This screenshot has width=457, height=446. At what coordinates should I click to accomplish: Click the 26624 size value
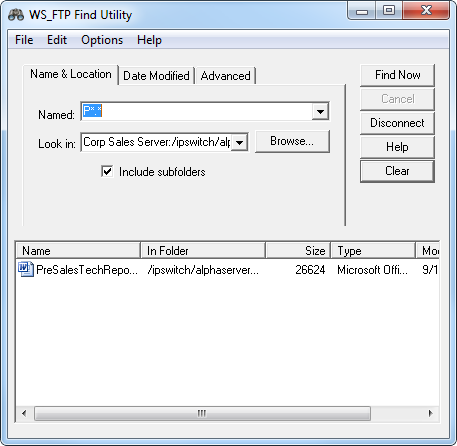click(310, 270)
